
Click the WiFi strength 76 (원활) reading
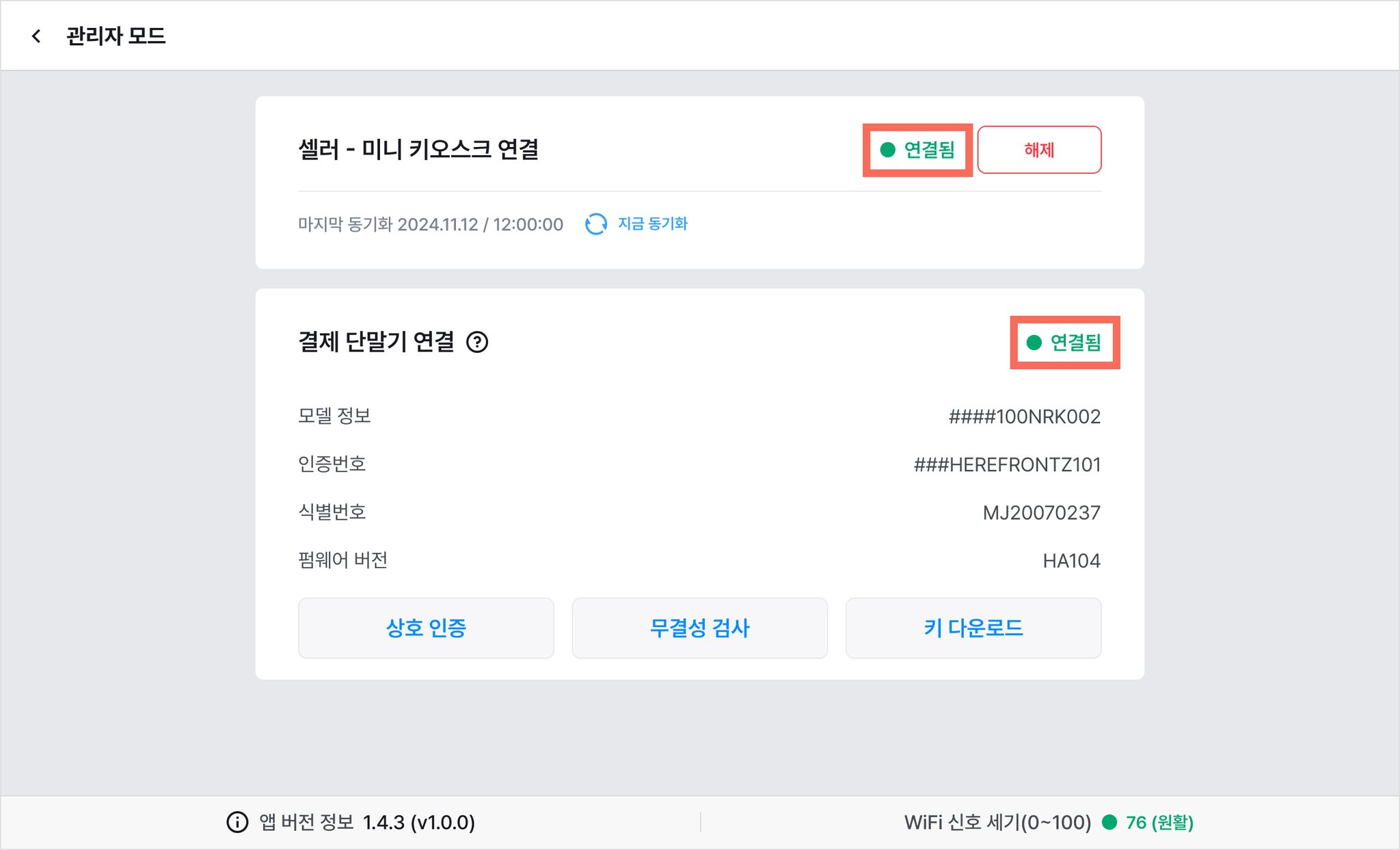1159,822
